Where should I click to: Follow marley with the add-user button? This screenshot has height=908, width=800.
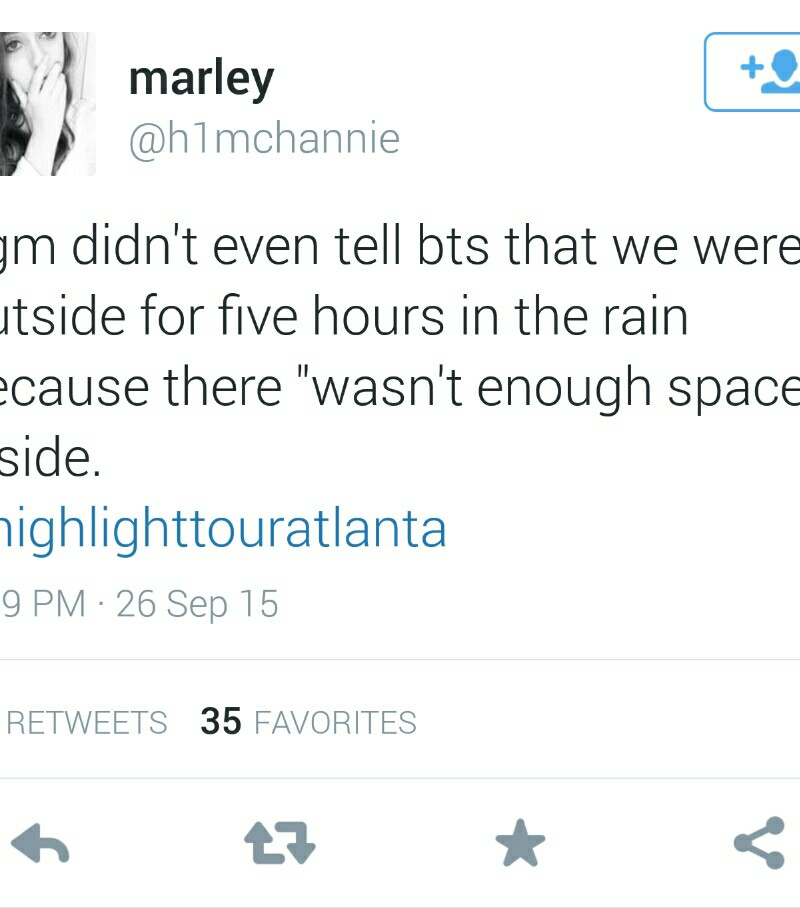click(752, 72)
